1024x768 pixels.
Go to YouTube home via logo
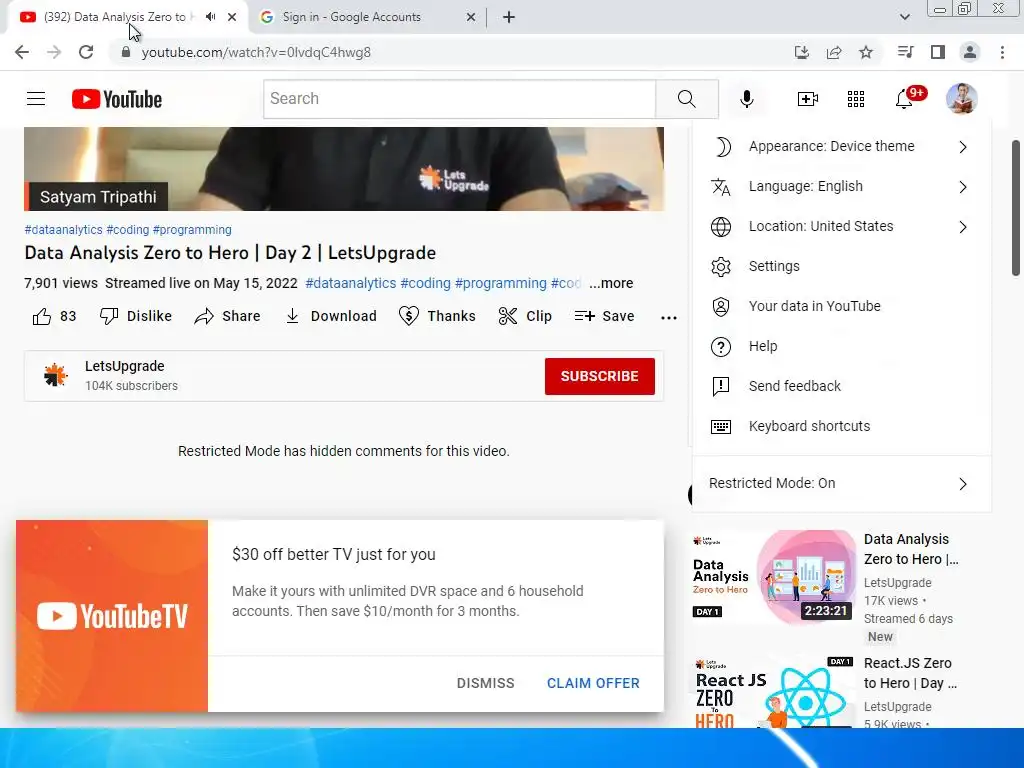[117, 99]
